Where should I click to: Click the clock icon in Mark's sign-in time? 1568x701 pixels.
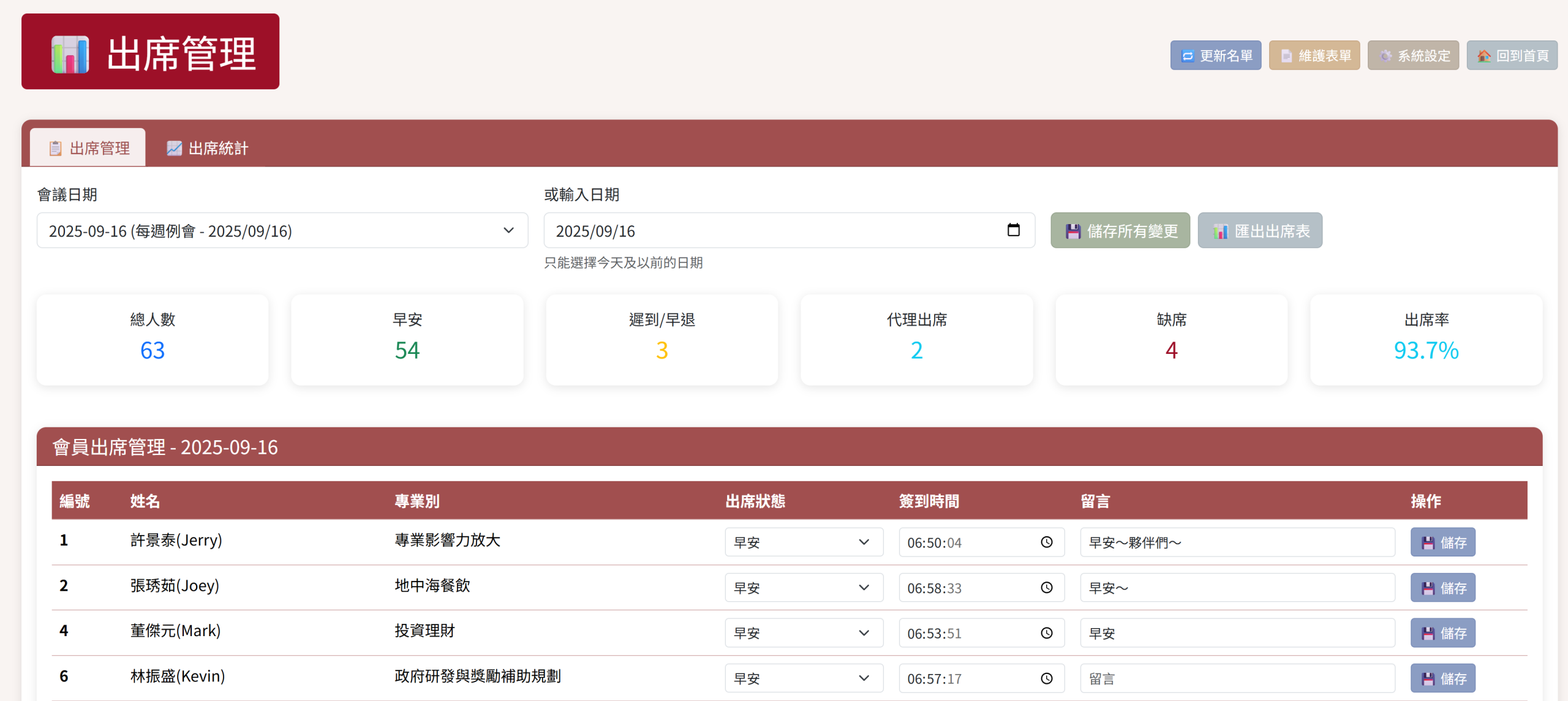(1046, 633)
